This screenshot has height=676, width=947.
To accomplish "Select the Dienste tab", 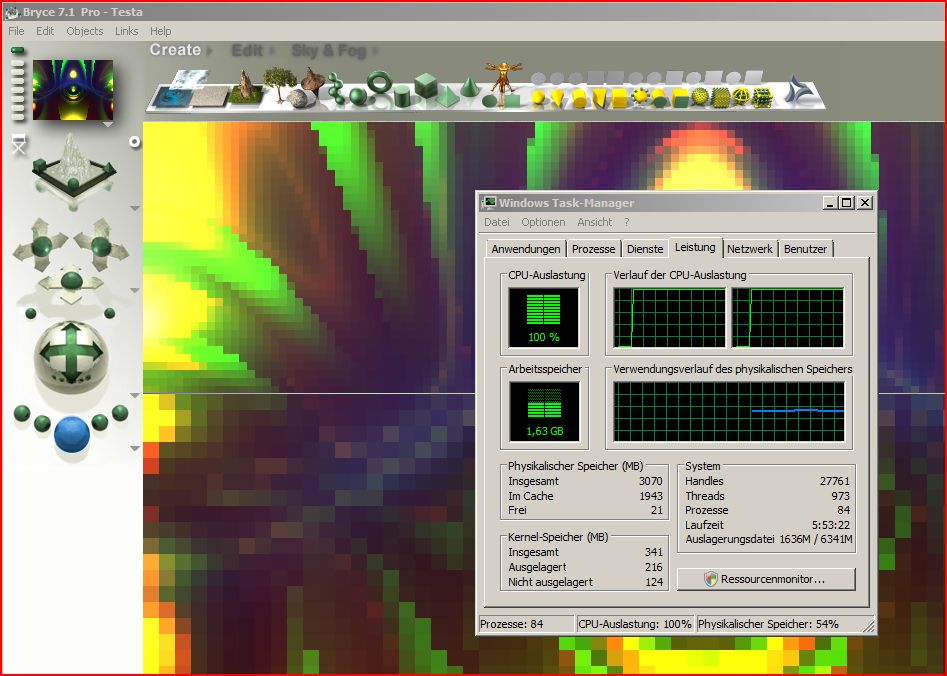I will (645, 249).
